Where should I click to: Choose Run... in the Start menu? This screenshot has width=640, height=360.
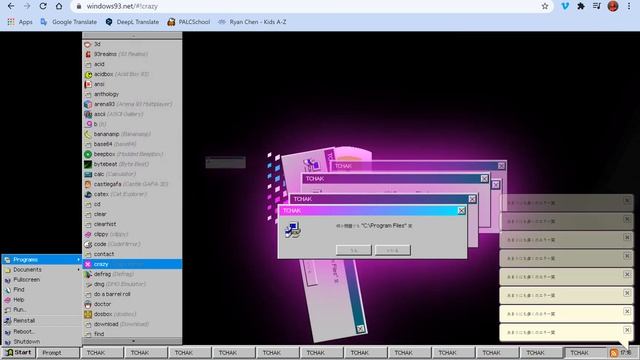(41, 309)
